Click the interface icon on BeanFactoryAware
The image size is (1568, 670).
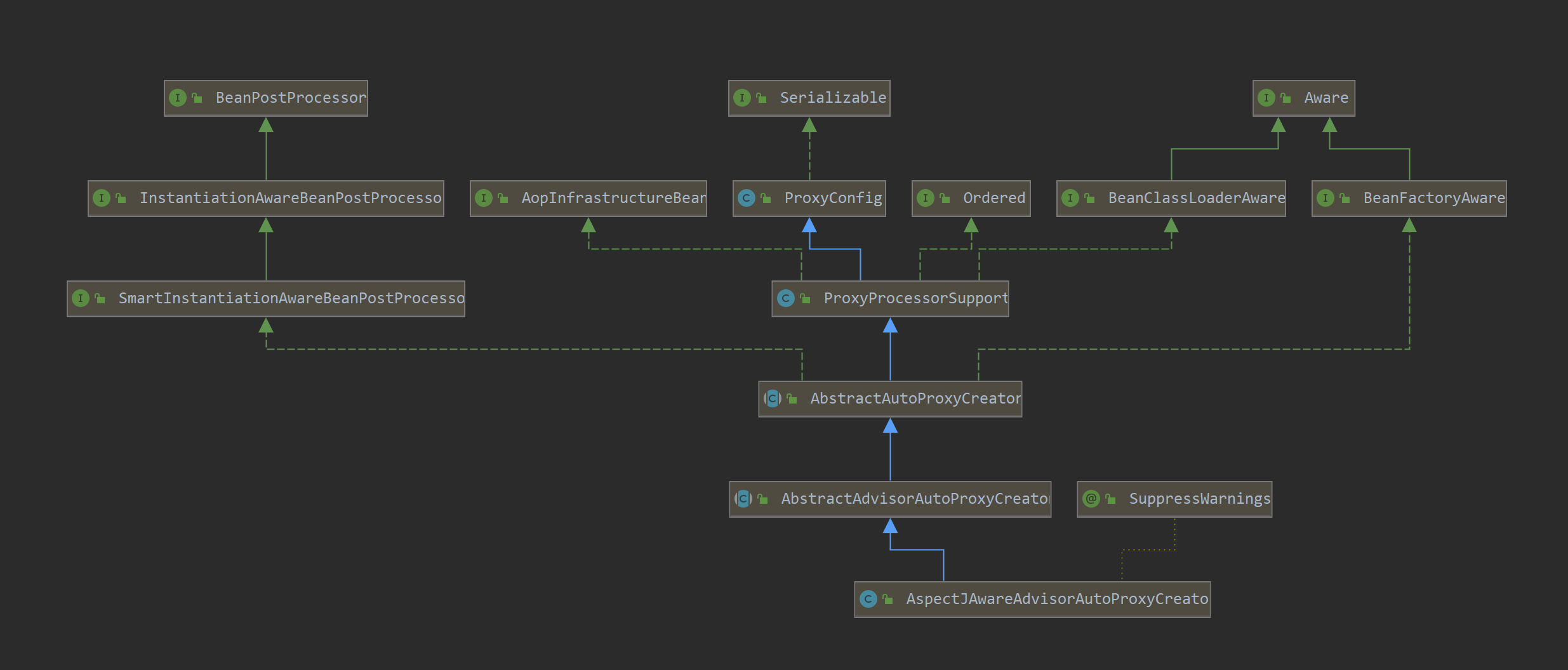click(1325, 198)
